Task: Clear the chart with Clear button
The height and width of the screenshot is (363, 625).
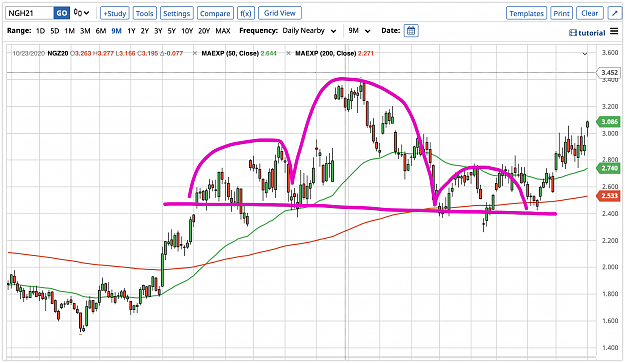Action: click(590, 13)
